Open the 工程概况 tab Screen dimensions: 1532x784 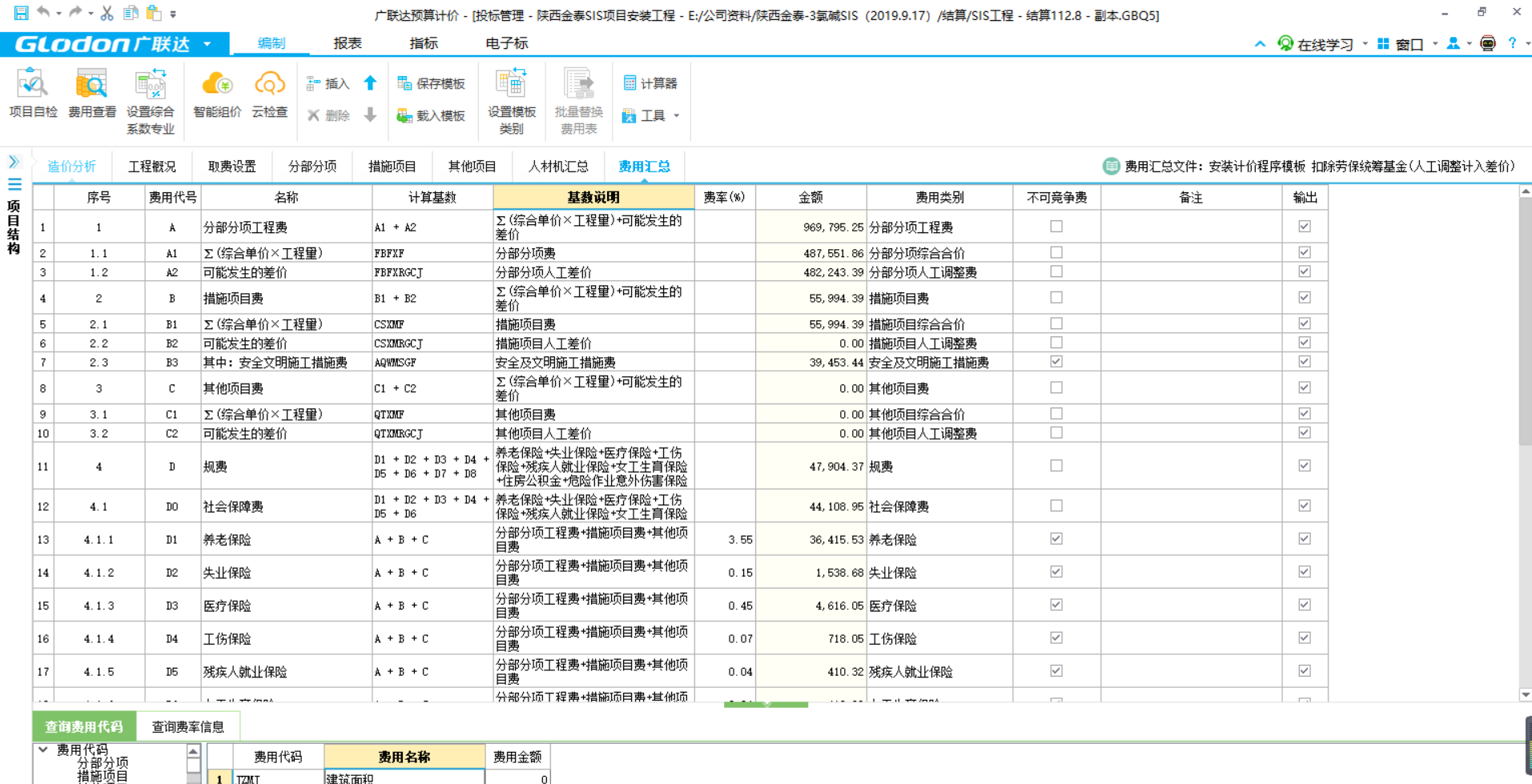pos(152,167)
